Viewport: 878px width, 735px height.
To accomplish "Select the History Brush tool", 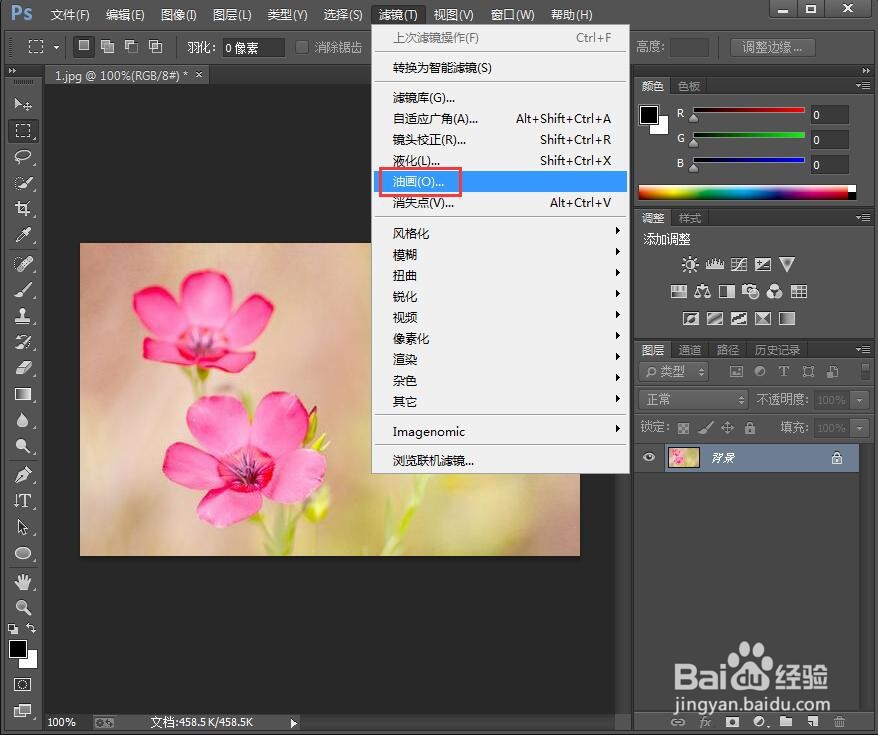I will (x=22, y=342).
